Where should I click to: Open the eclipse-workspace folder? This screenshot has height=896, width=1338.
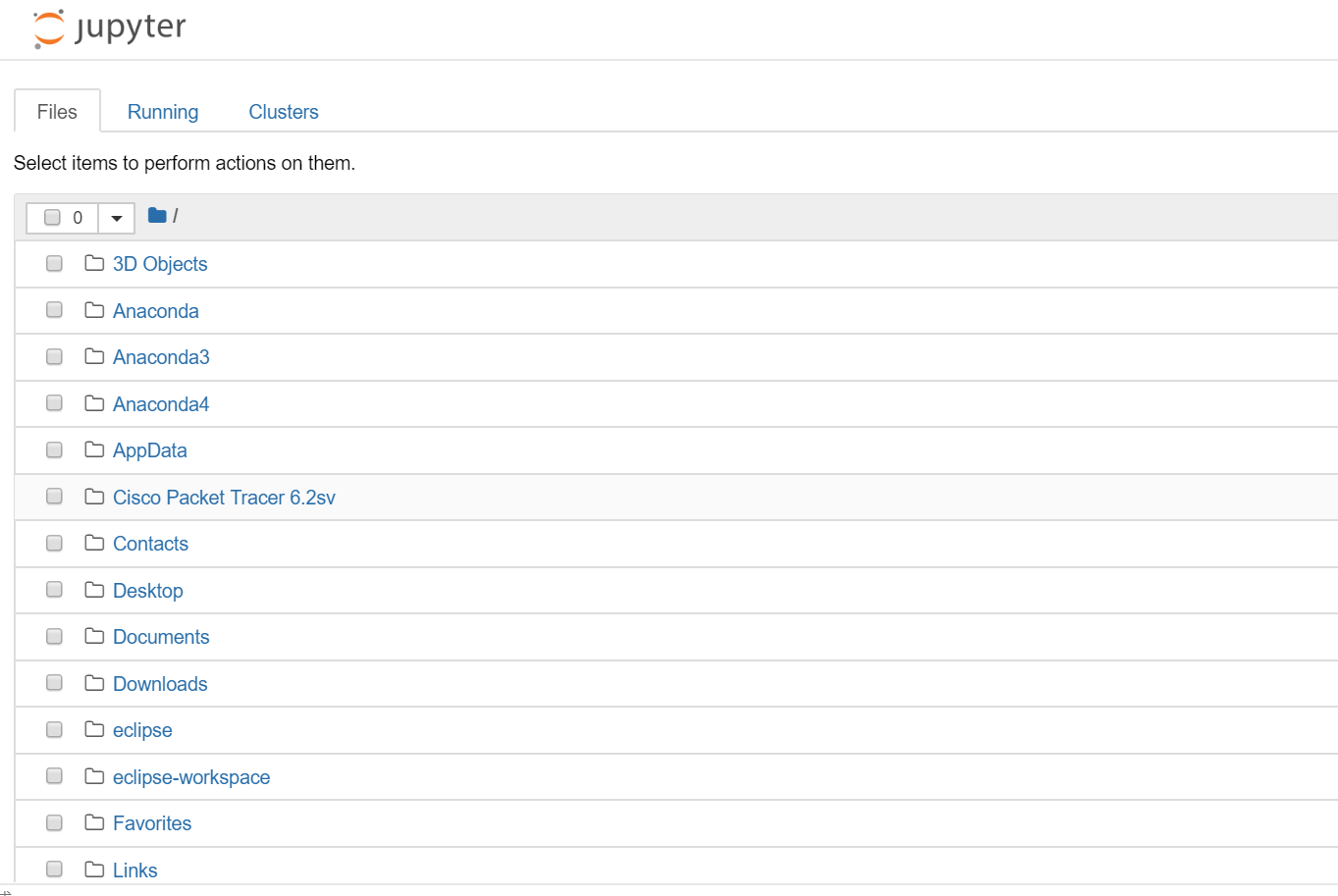[191, 777]
